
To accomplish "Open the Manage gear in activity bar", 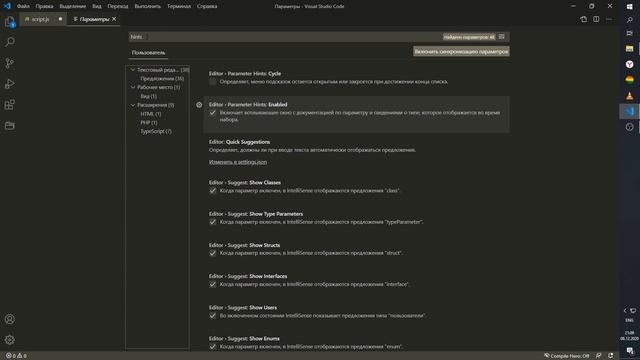I will tap(10, 340).
